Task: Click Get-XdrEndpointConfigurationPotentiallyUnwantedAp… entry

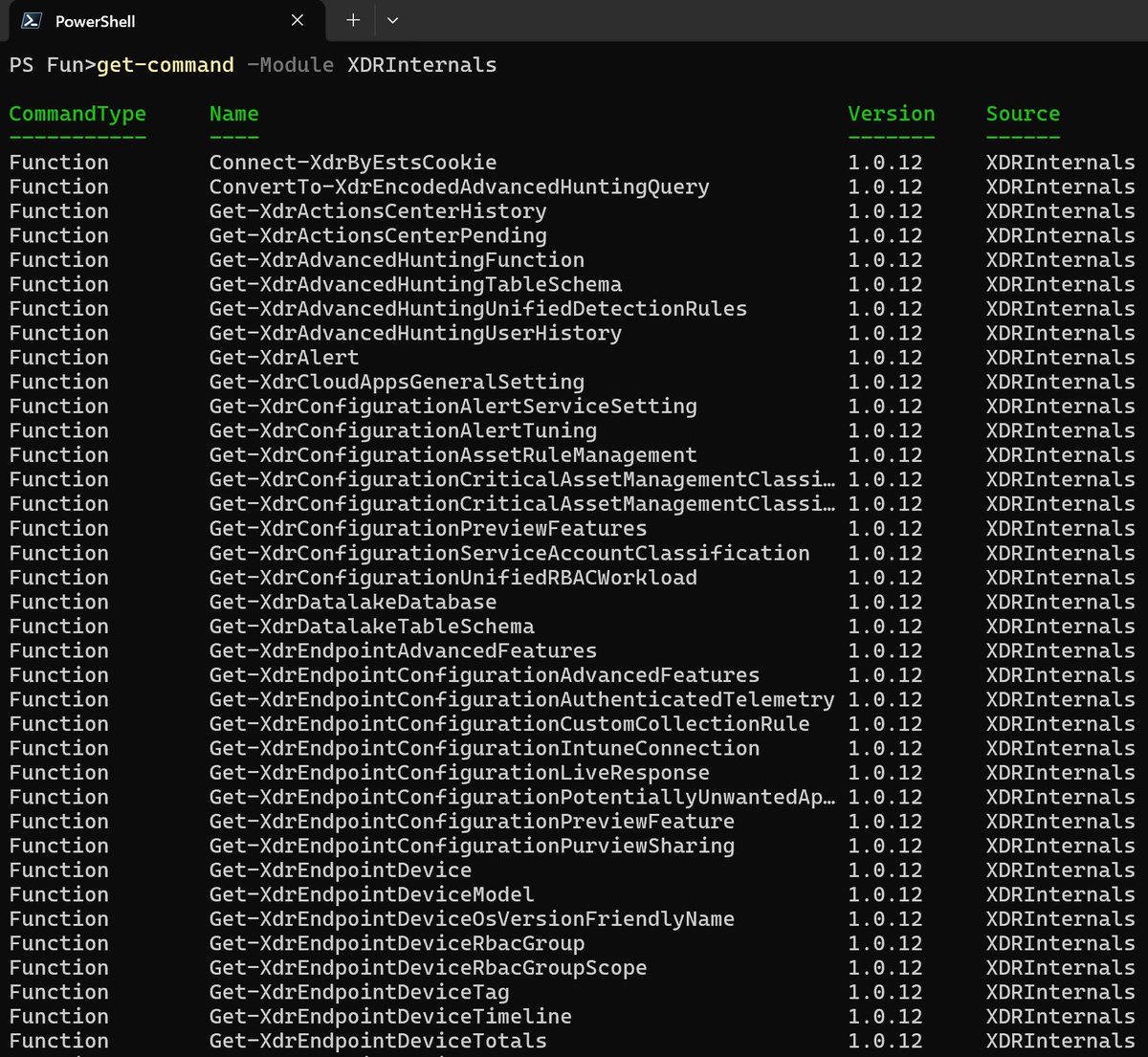Action: click(521, 797)
